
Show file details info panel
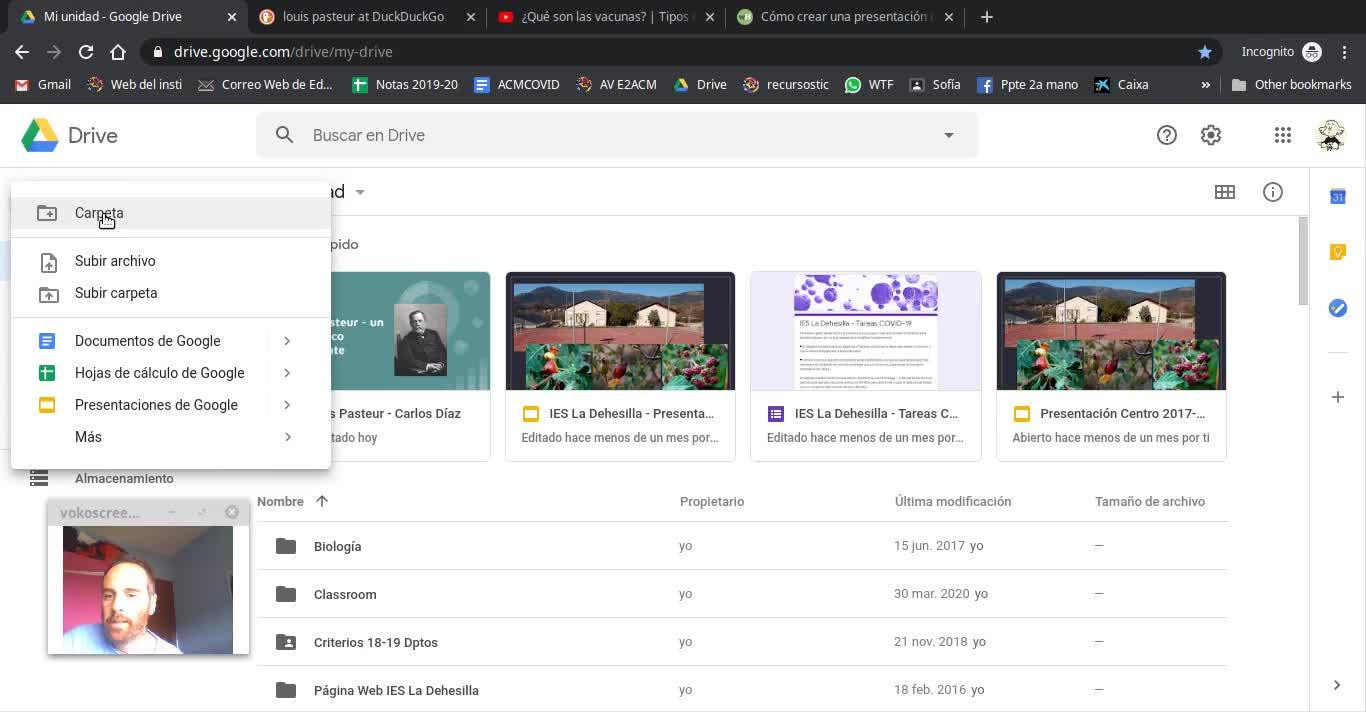point(1272,192)
